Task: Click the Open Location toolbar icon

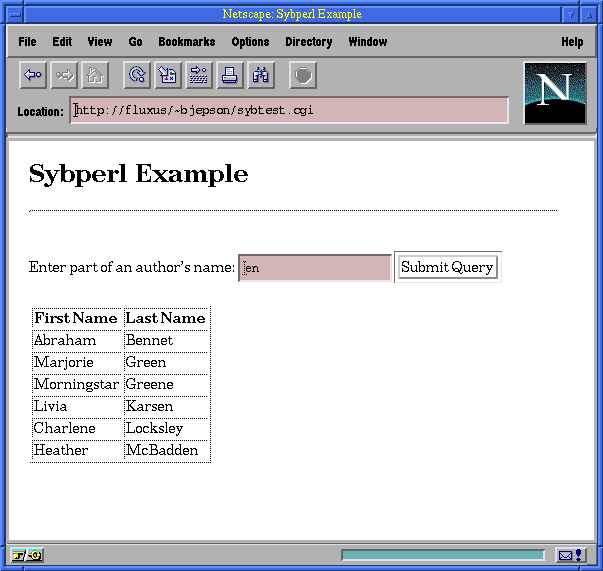Action: pyautogui.click(x=199, y=75)
